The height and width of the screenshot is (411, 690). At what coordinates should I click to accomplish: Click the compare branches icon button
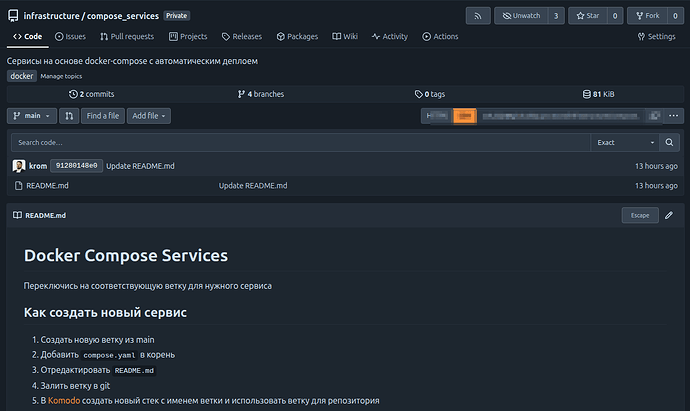[x=69, y=116]
